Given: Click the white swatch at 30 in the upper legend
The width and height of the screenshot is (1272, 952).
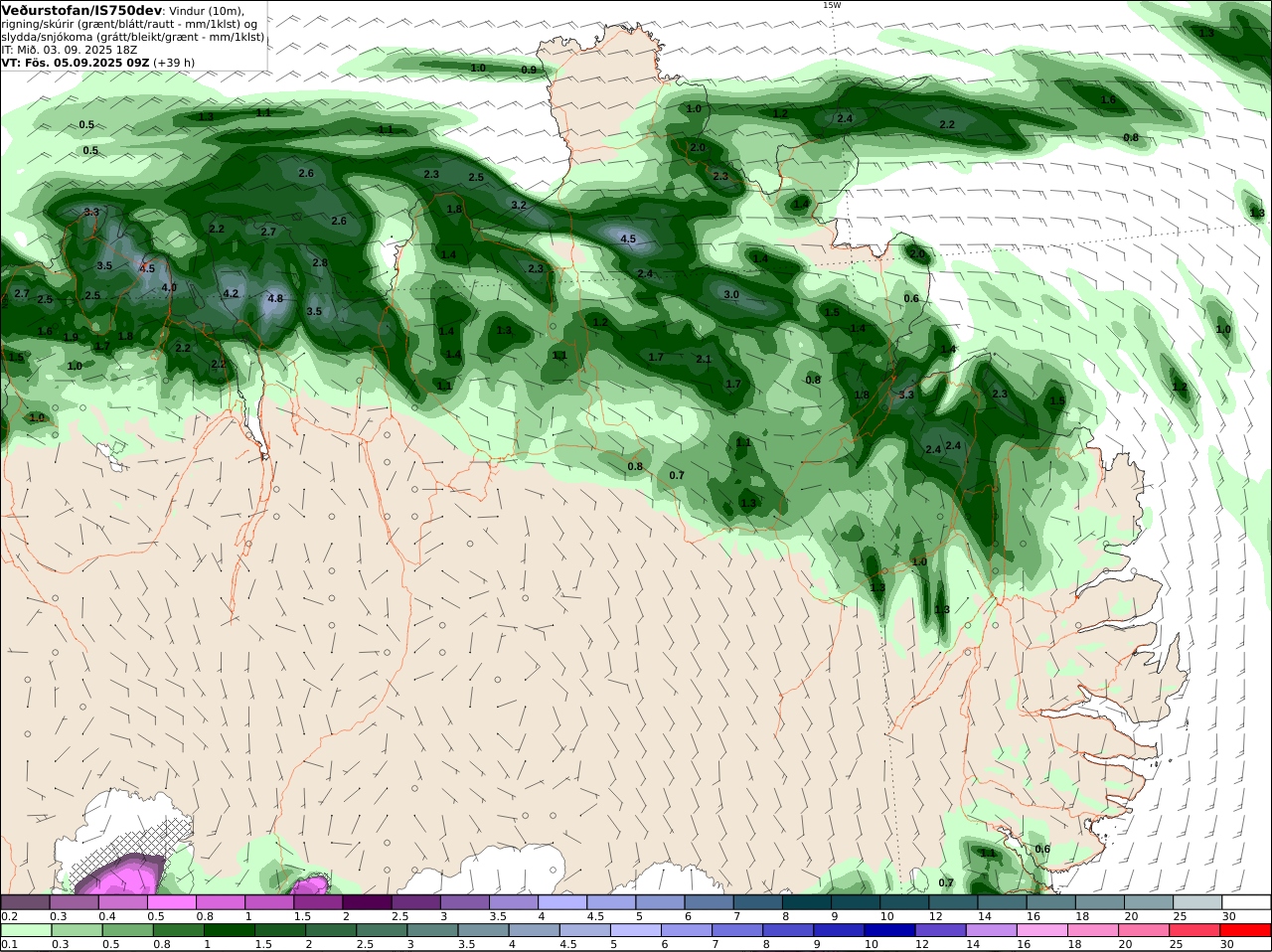Looking at the screenshot, I should click(x=1246, y=901).
